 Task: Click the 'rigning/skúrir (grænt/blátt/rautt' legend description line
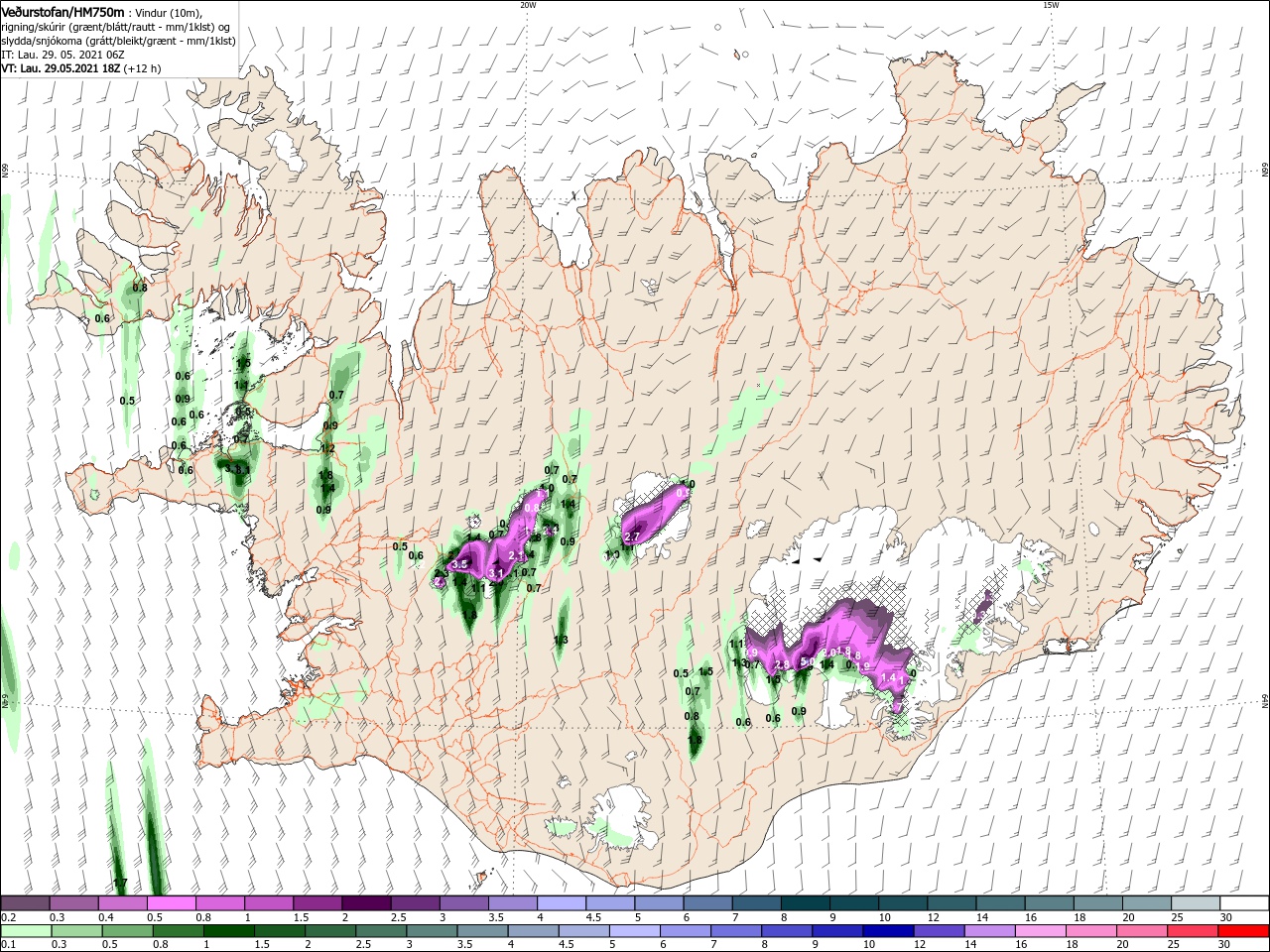tap(115, 26)
